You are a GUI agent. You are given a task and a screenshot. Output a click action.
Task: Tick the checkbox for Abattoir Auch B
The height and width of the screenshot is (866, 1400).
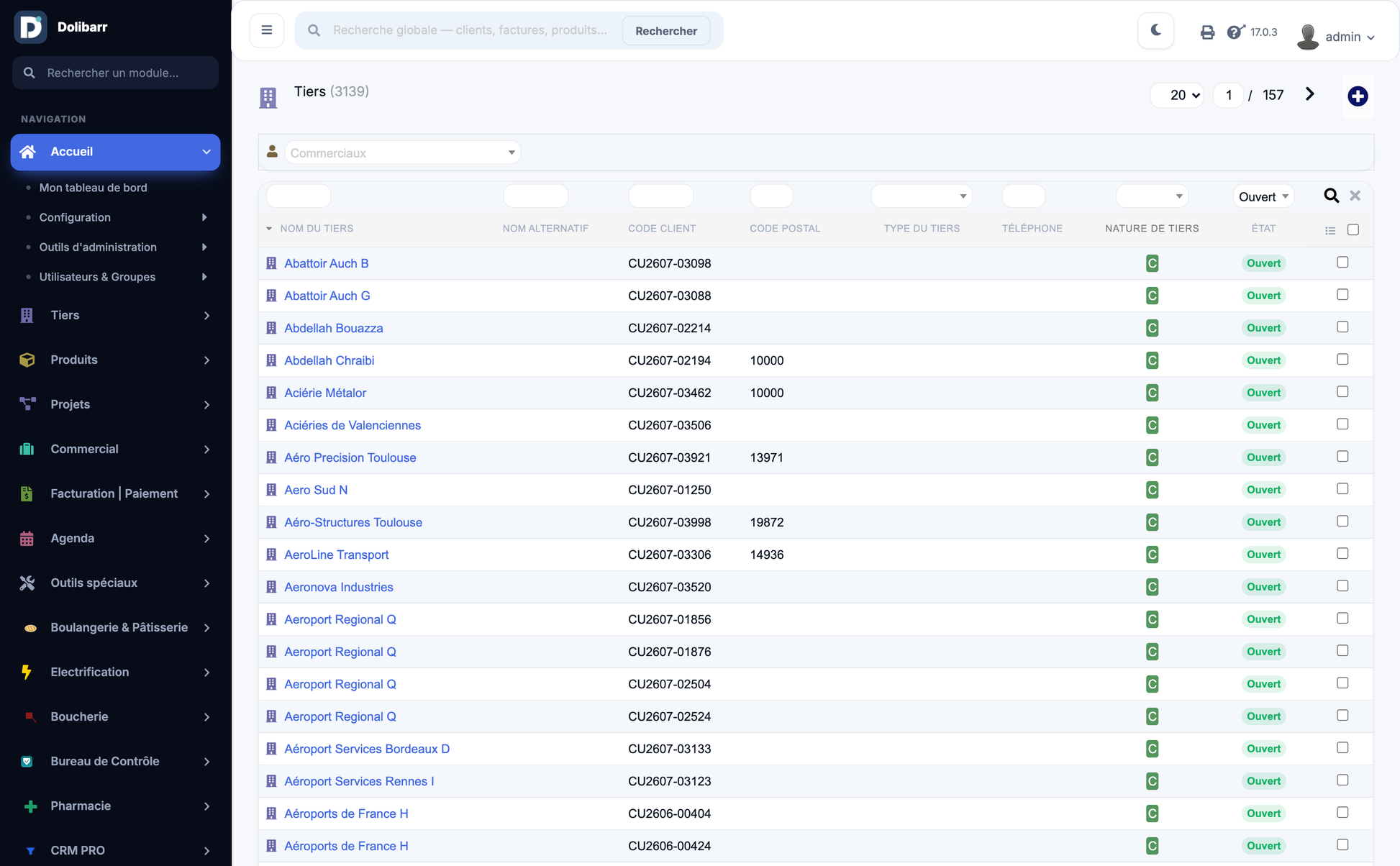point(1342,263)
